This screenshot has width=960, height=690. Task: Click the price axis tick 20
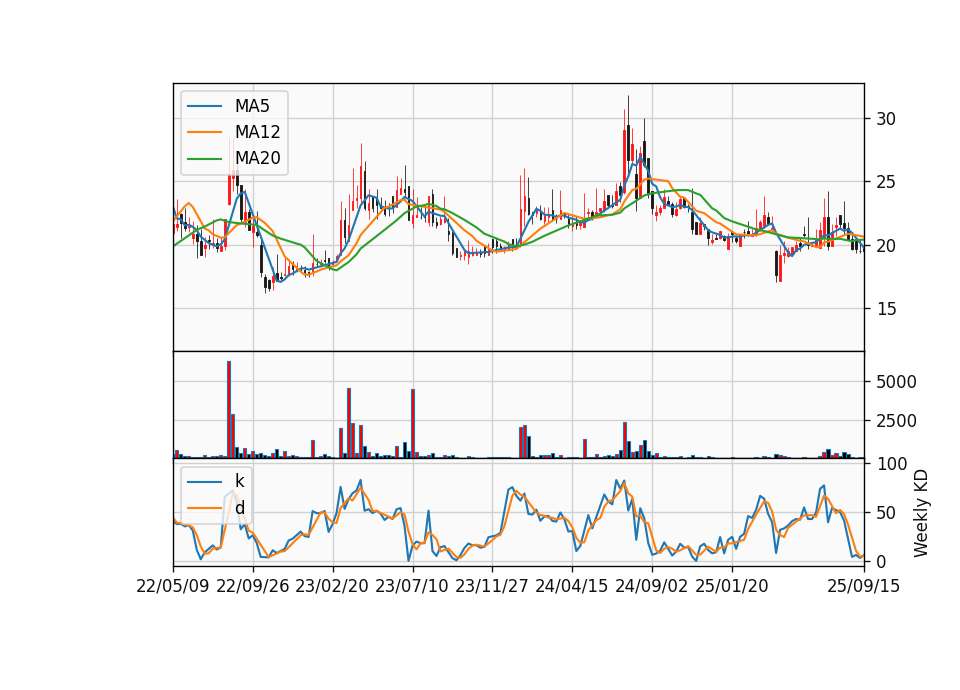(885, 246)
